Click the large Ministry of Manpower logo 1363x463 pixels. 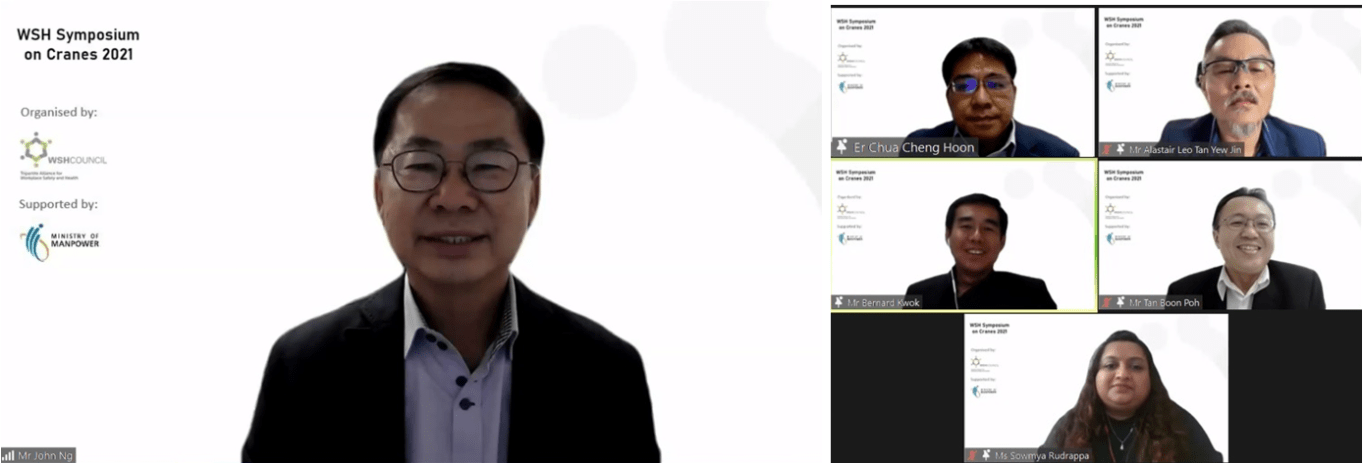coord(60,243)
